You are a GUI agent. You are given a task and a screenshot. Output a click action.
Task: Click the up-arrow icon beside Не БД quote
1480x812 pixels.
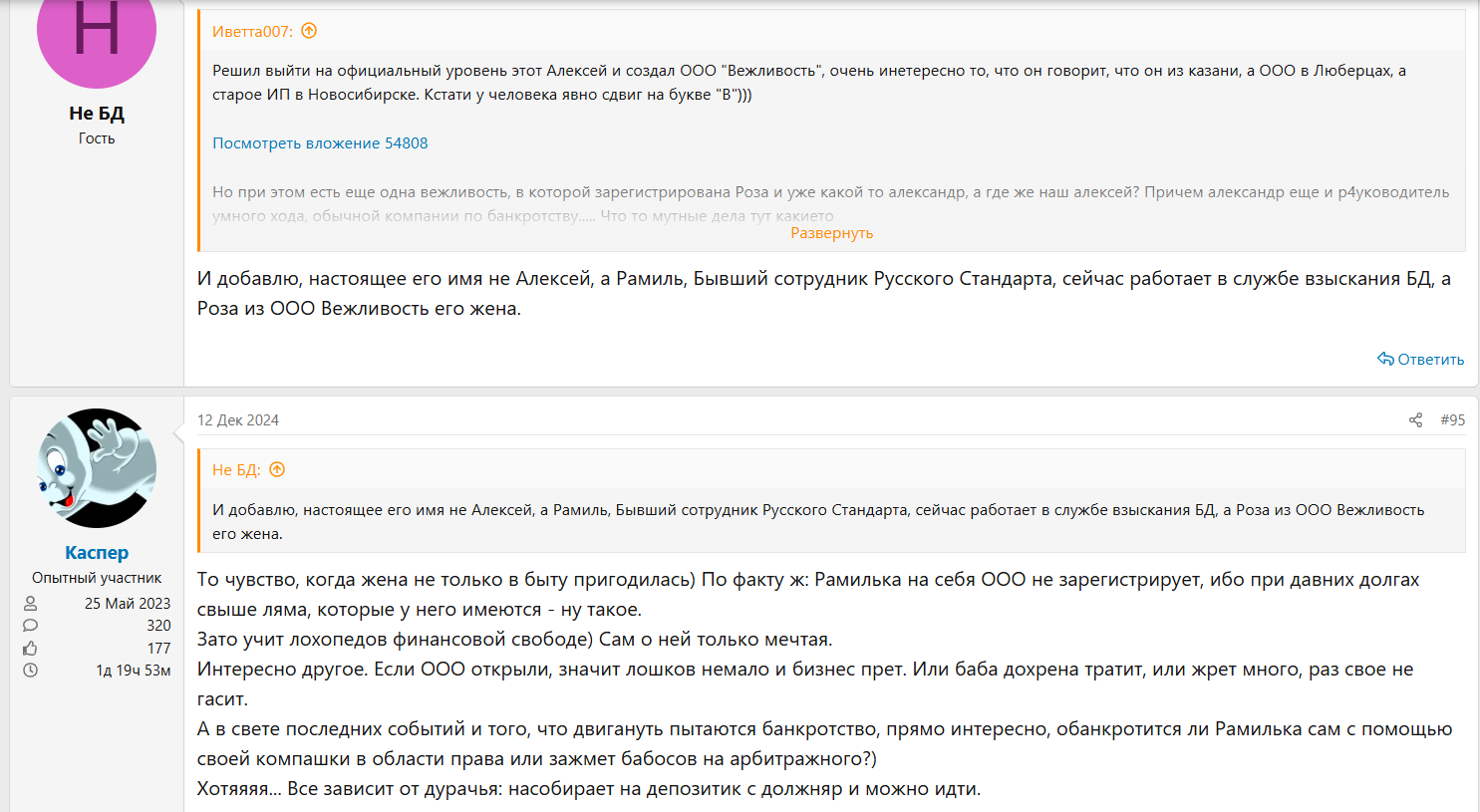tap(277, 469)
